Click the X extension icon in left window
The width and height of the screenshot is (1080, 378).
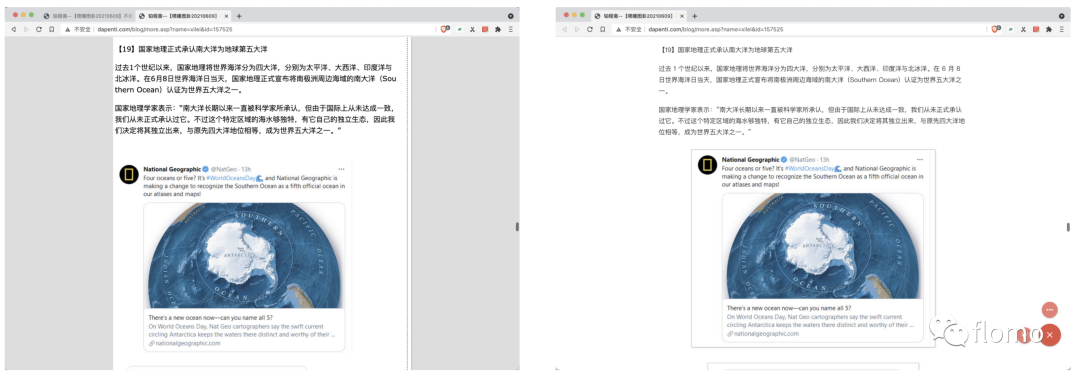[472, 30]
